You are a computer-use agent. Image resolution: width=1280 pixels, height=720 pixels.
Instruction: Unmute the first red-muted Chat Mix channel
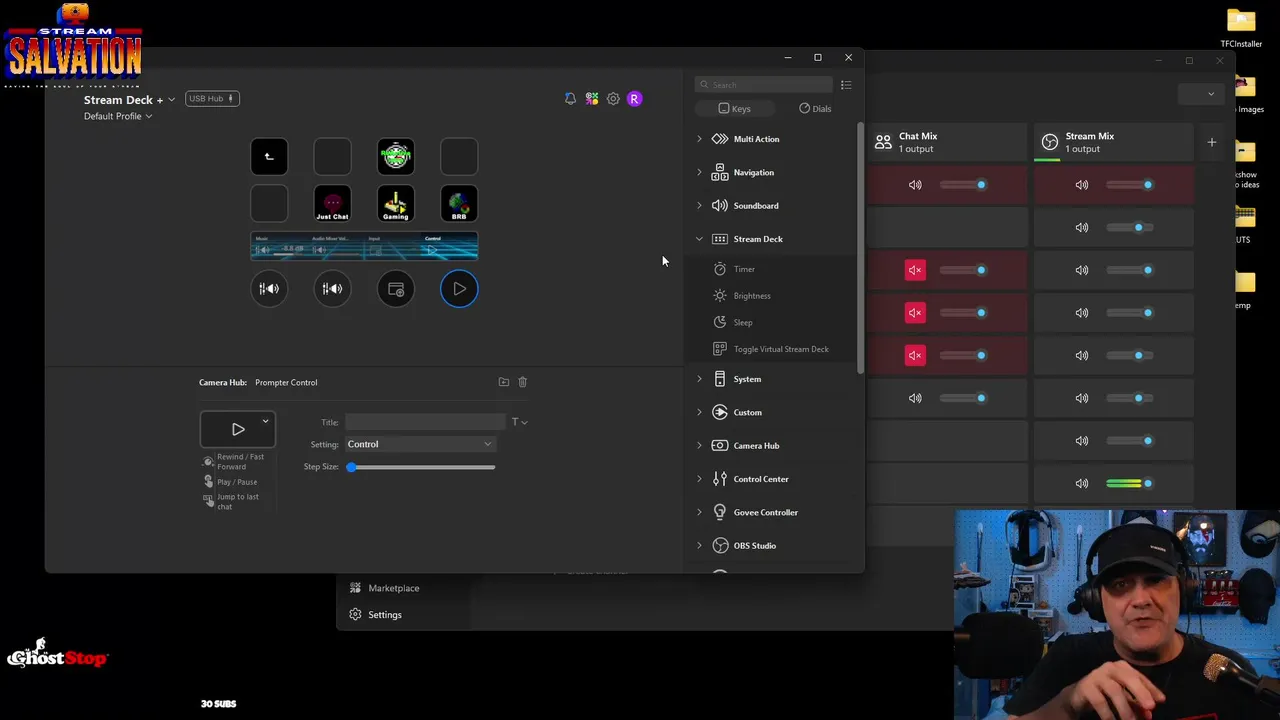[915, 270]
